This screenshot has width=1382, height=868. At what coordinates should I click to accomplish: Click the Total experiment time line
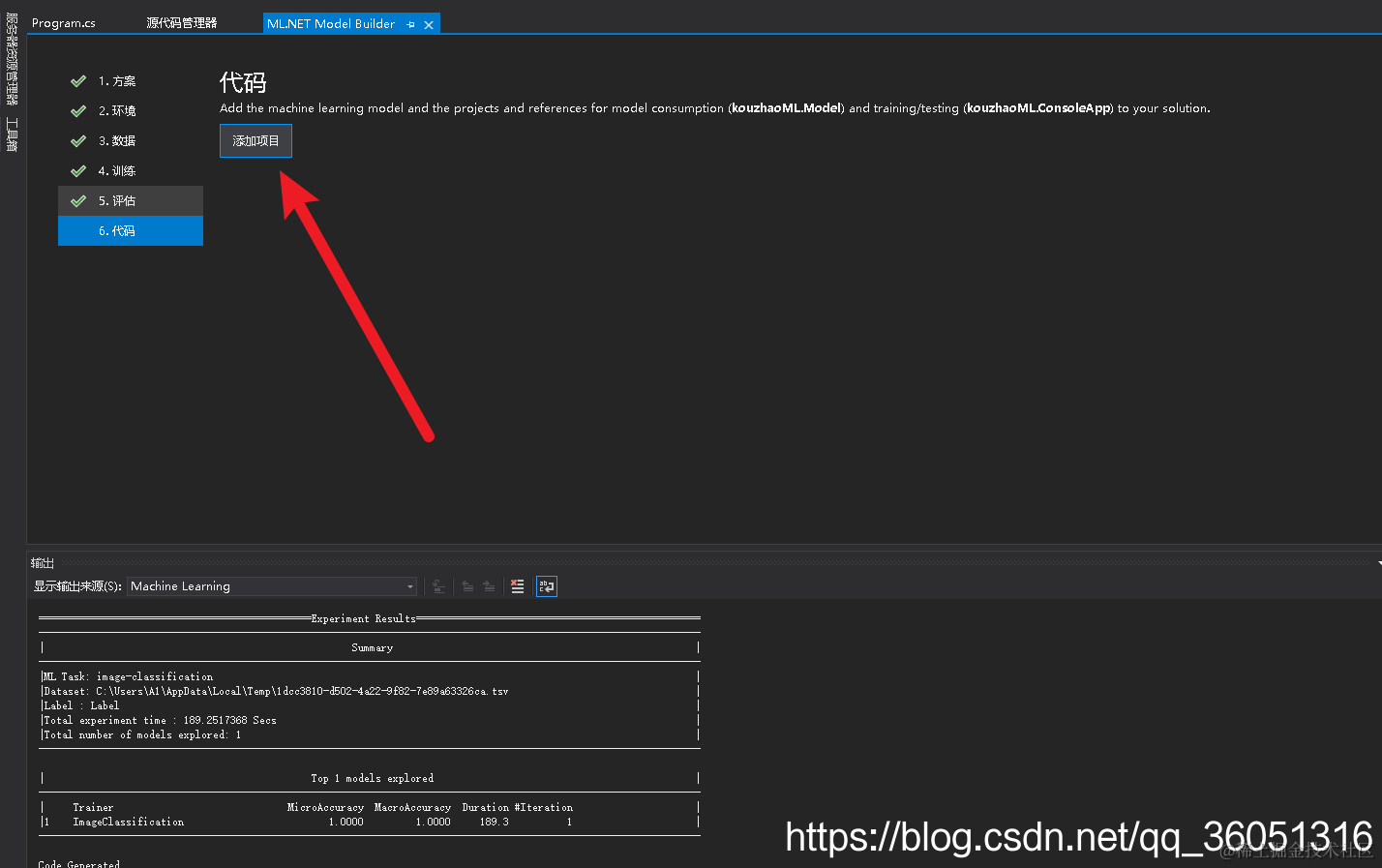click(x=159, y=720)
